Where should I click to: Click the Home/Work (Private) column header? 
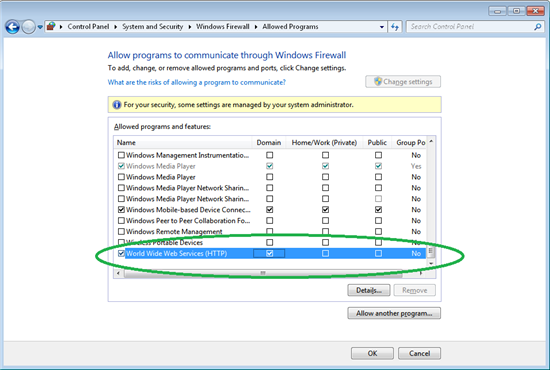point(324,142)
